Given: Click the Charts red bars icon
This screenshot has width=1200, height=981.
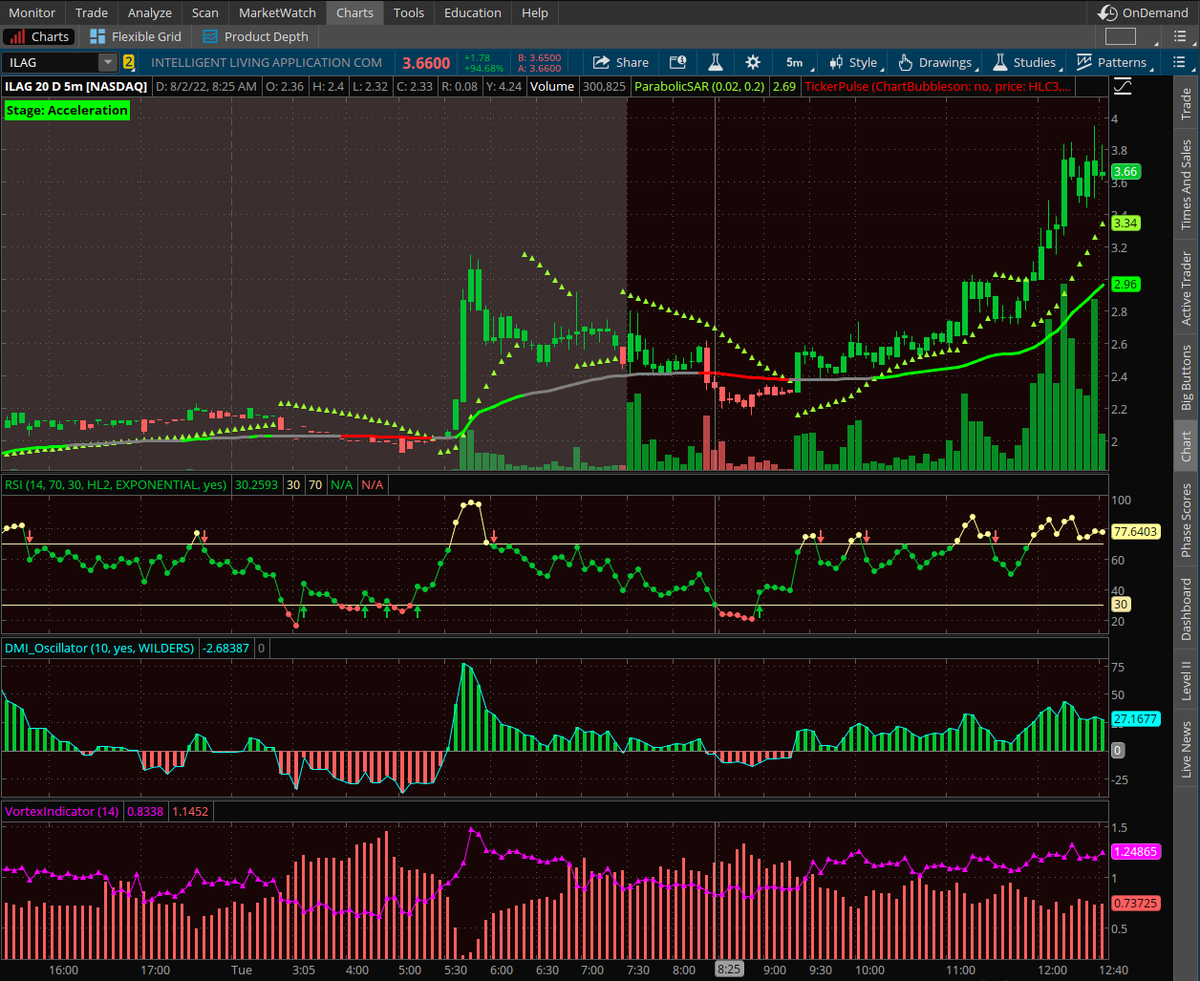Looking at the screenshot, I should tap(16, 37).
